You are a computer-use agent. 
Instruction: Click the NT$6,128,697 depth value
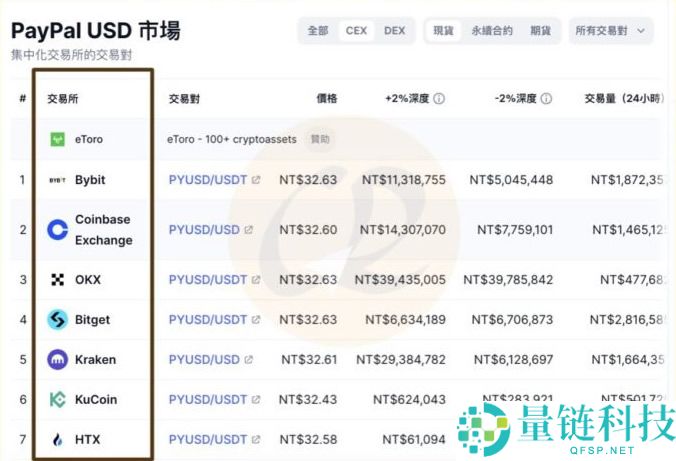[x=513, y=360]
